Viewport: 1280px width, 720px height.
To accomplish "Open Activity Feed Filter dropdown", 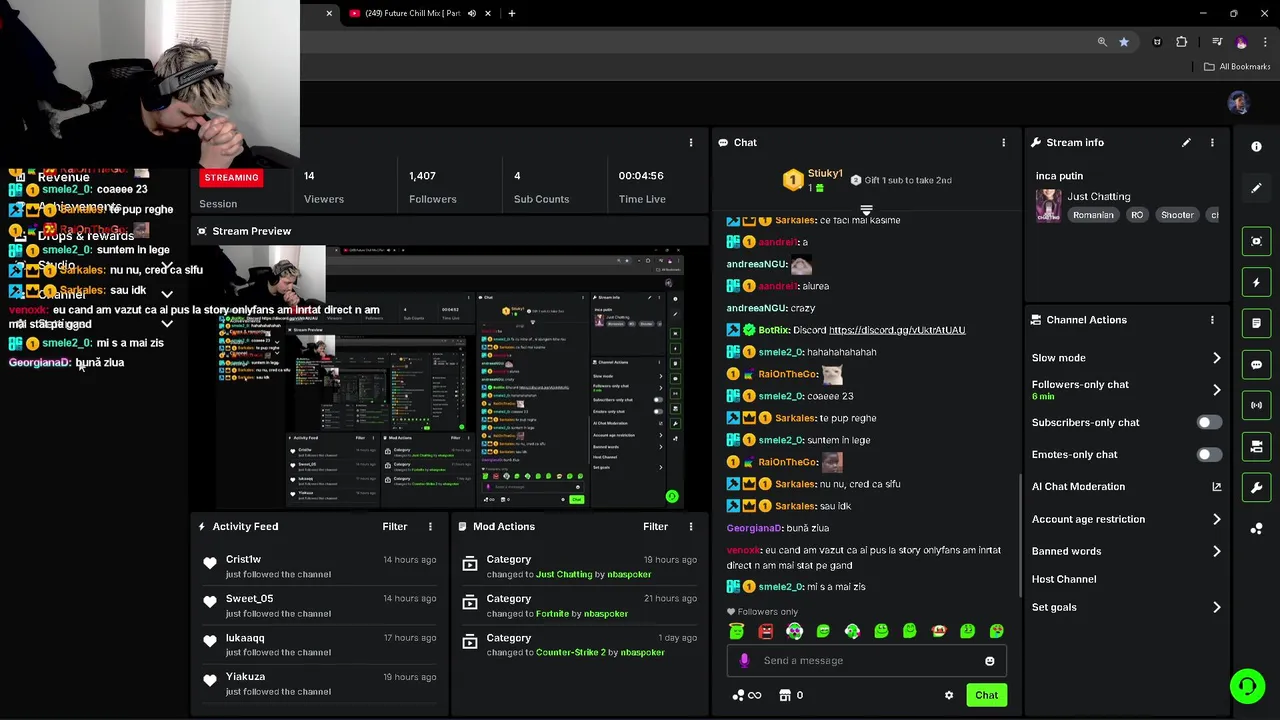I will click(x=395, y=526).
